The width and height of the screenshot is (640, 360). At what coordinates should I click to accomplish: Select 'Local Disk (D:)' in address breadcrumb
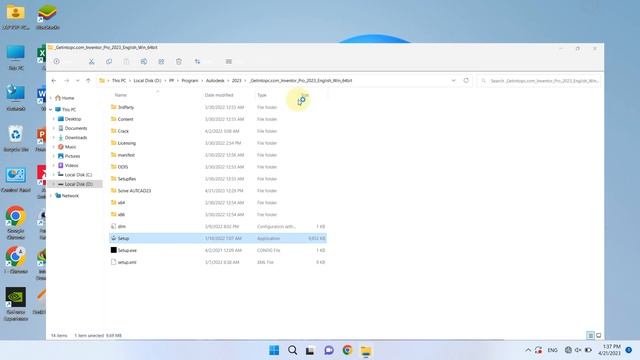click(147, 81)
